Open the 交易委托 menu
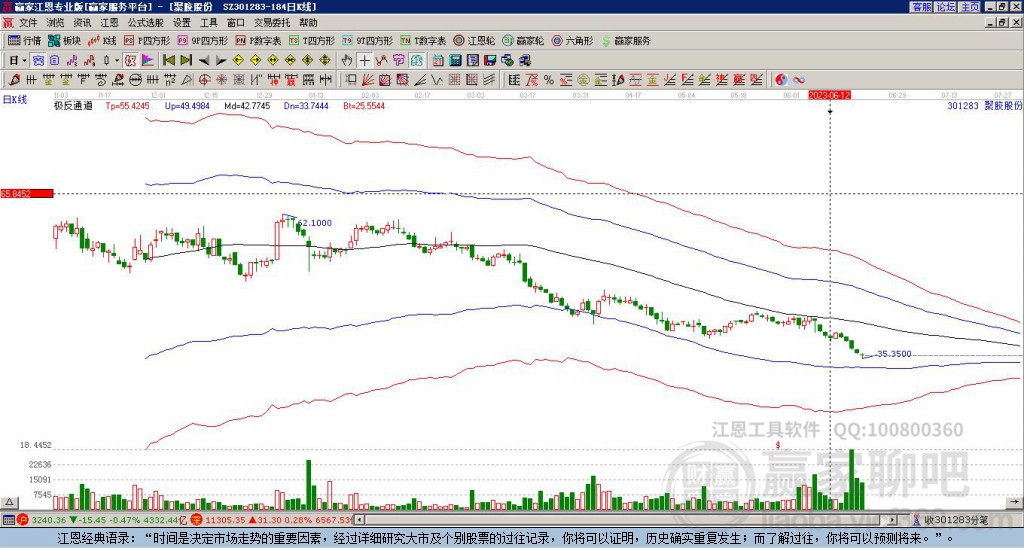This screenshot has height=548, width=1024. point(272,23)
